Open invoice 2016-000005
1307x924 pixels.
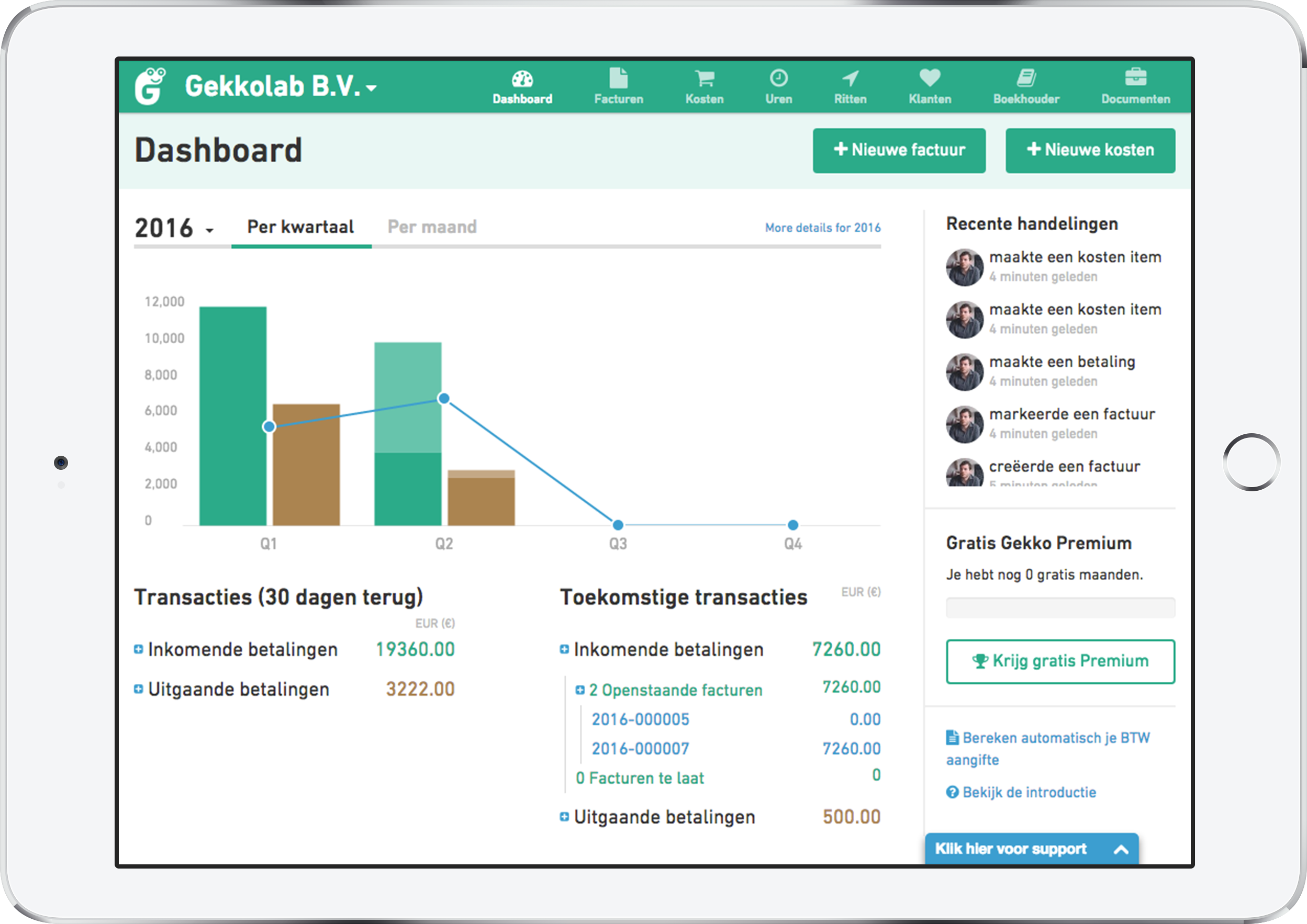[x=640, y=719]
